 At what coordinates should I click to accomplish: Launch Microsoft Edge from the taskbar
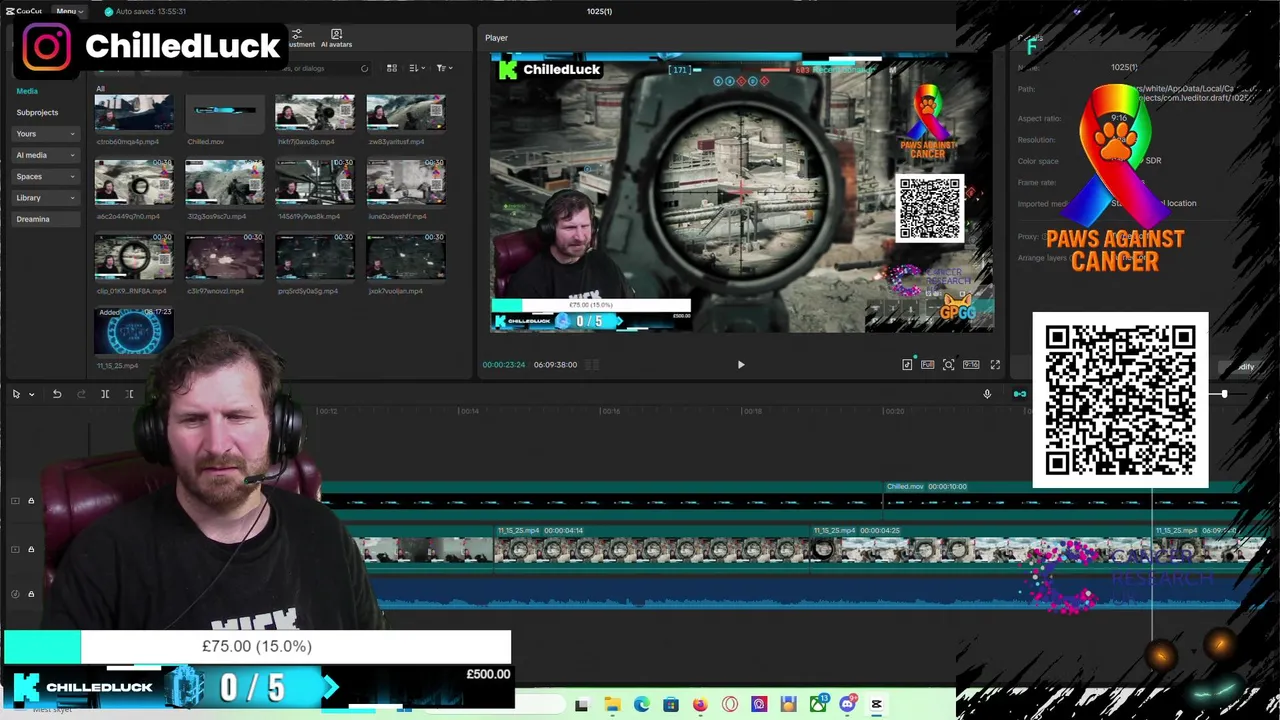641,705
